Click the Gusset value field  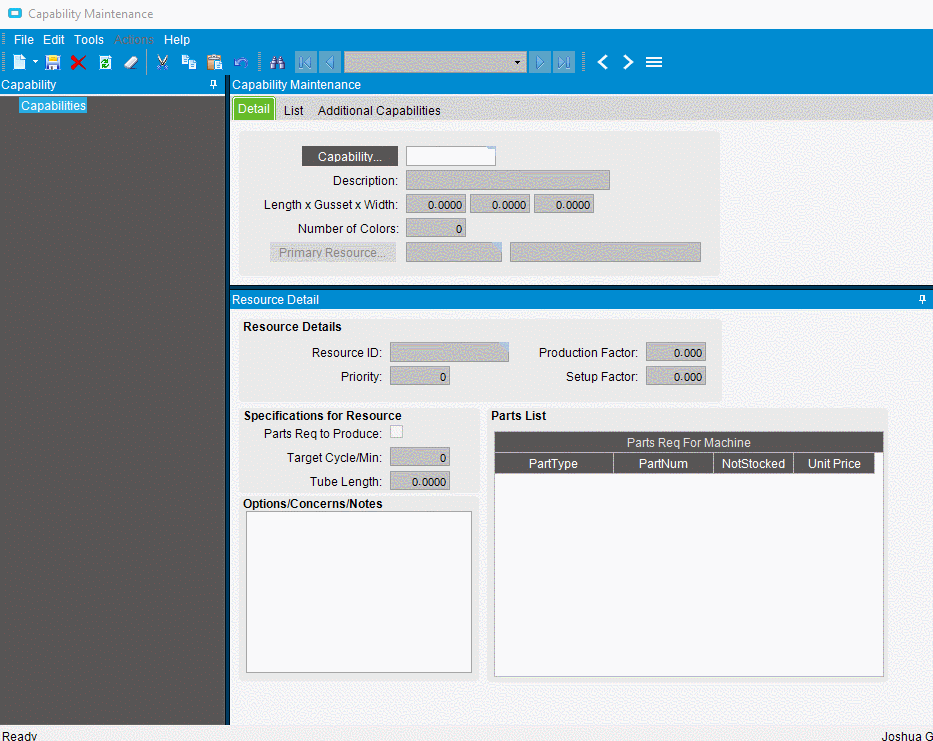[500, 204]
